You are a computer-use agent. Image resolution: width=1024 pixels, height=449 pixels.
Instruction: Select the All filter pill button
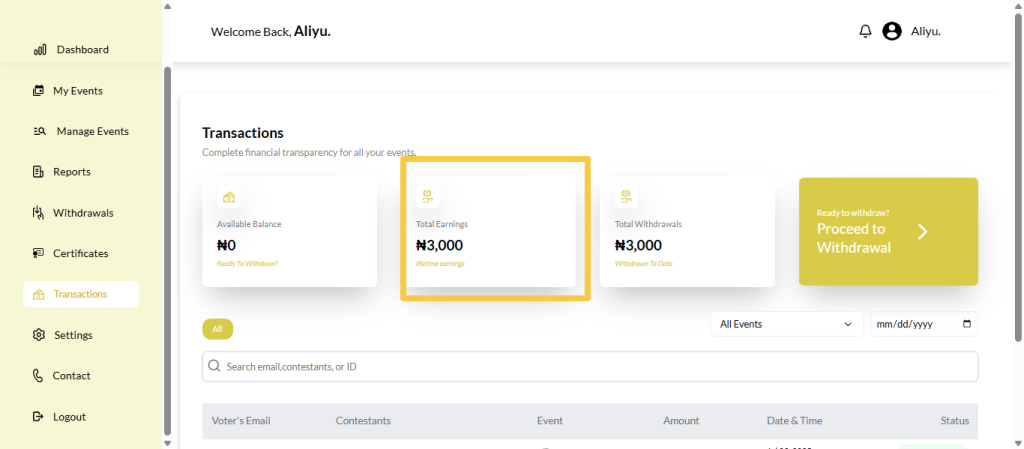click(x=217, y=329)
